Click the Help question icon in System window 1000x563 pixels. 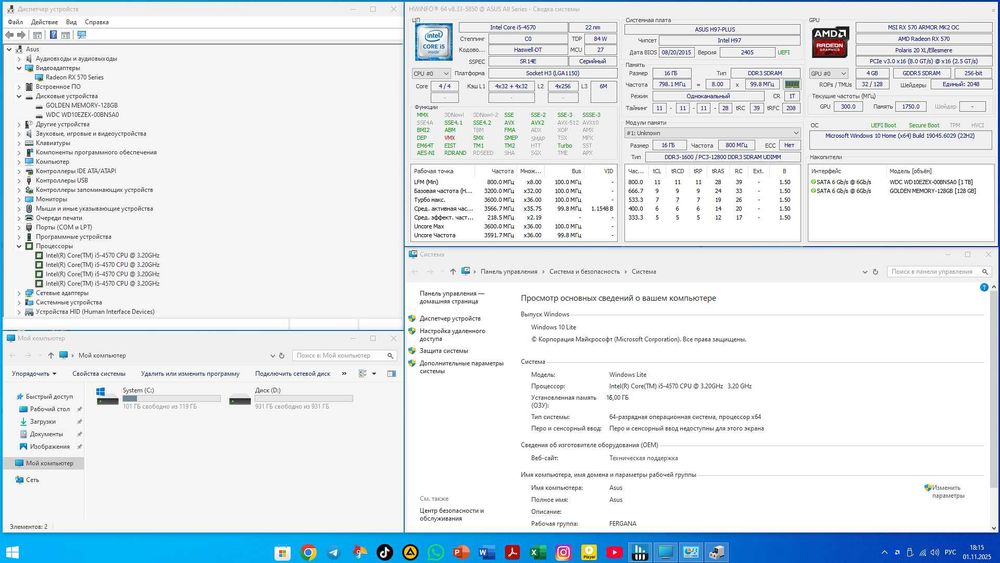(983, 288)
